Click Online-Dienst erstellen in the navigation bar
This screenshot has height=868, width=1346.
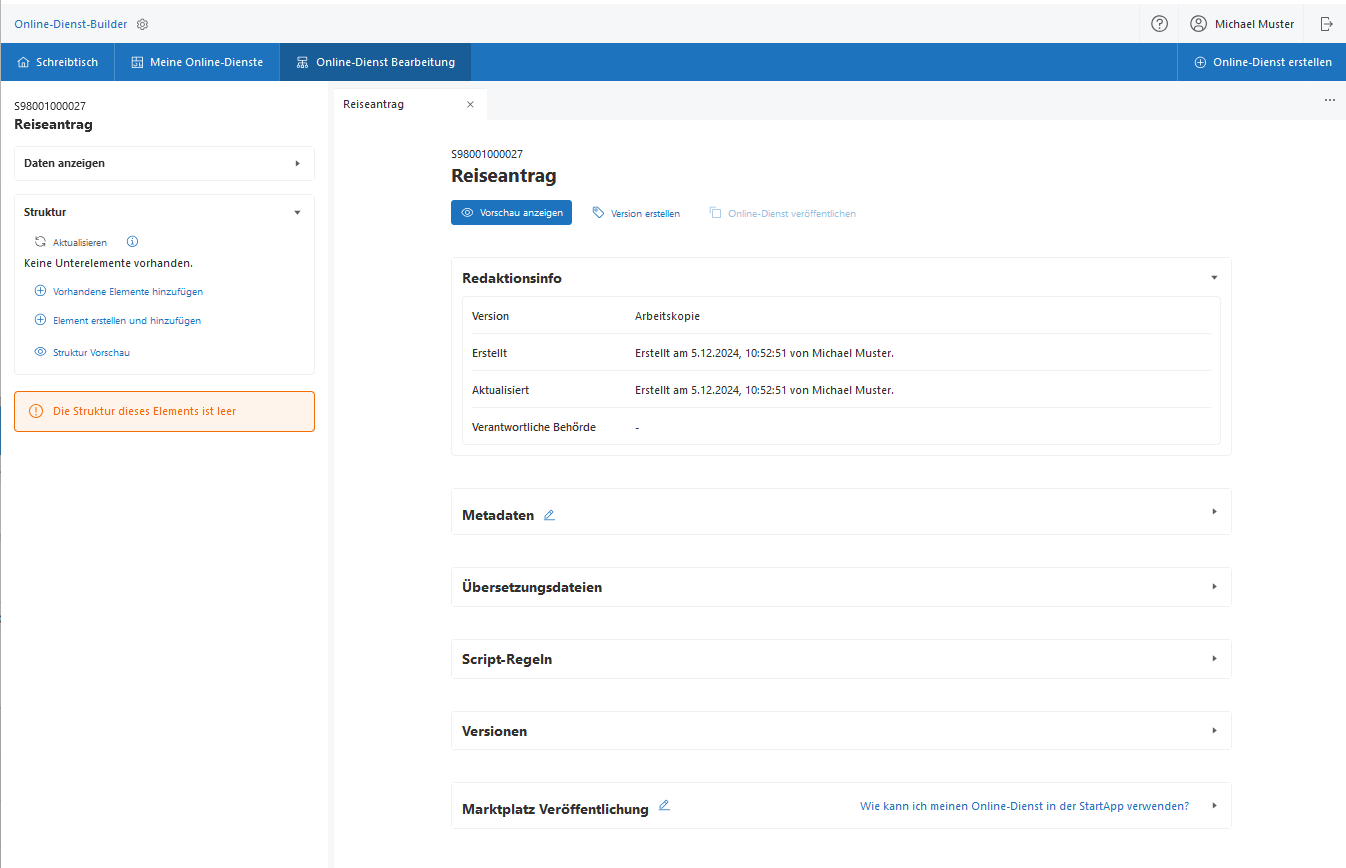point(1262,62)
